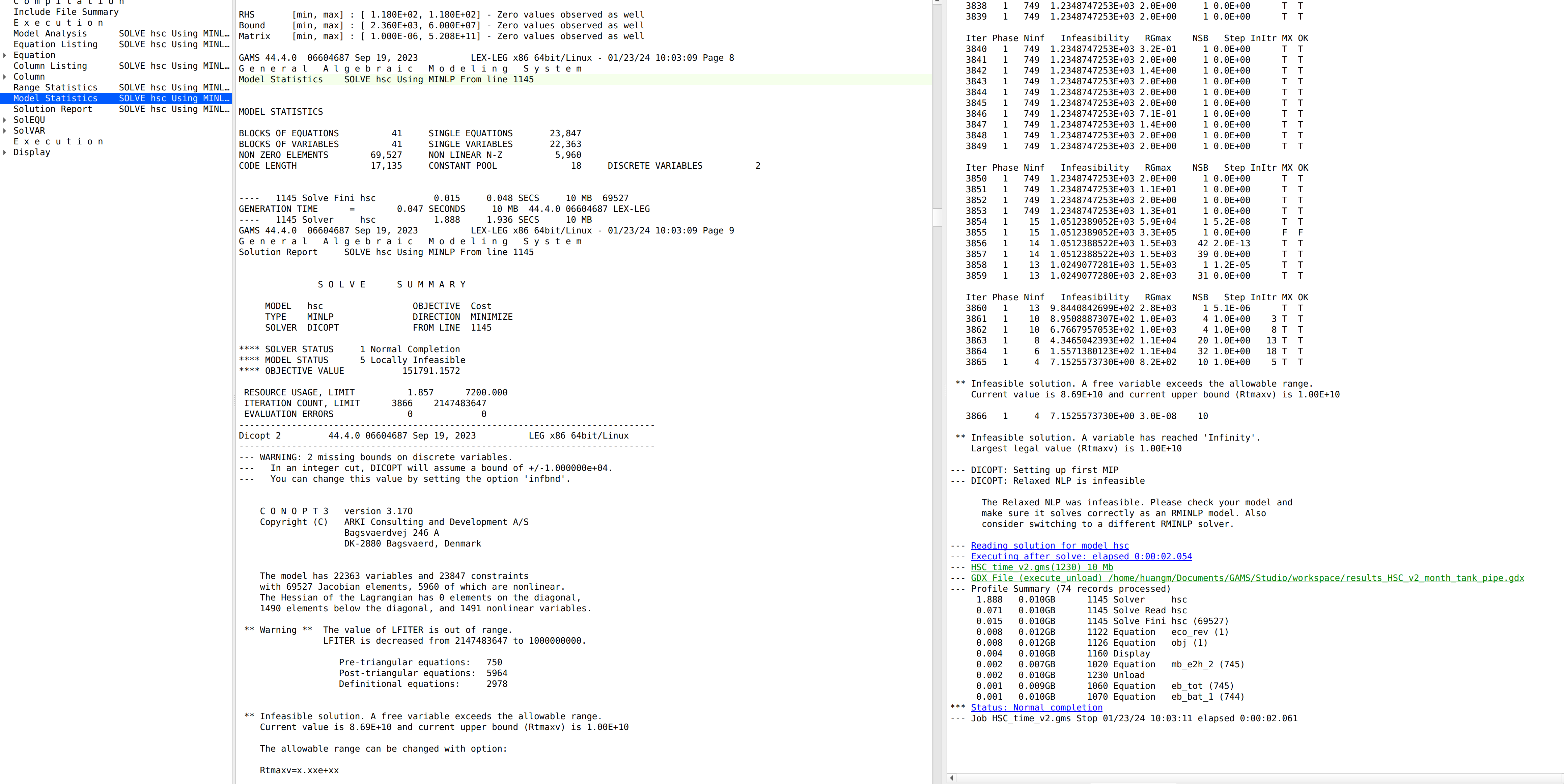Viewport: 1564px width, 784px height.
Task: Open the GDX File execute_unload link
Action: click(1248, 578)
